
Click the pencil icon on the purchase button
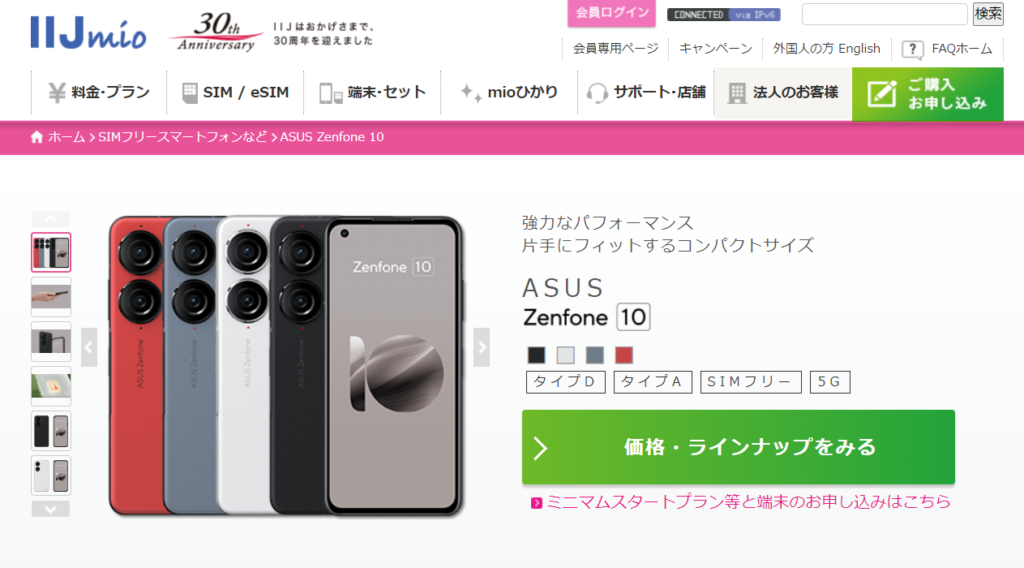(x=882, y=94)
